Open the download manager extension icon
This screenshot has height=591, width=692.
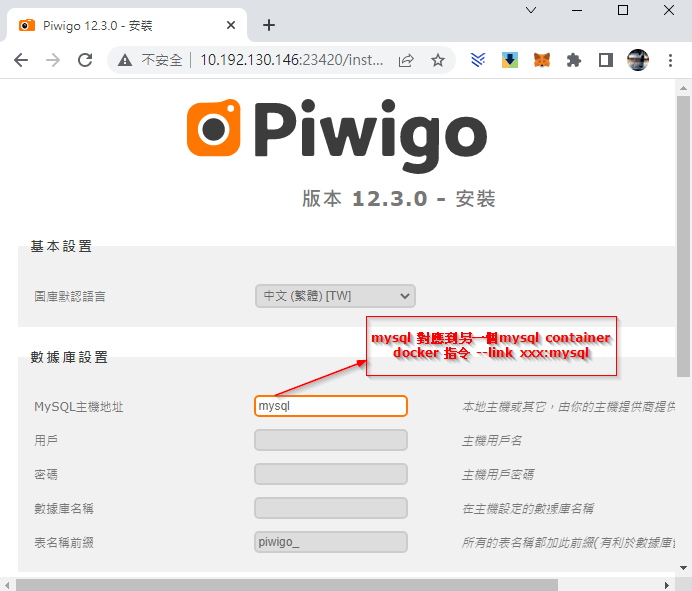[510, 60]
